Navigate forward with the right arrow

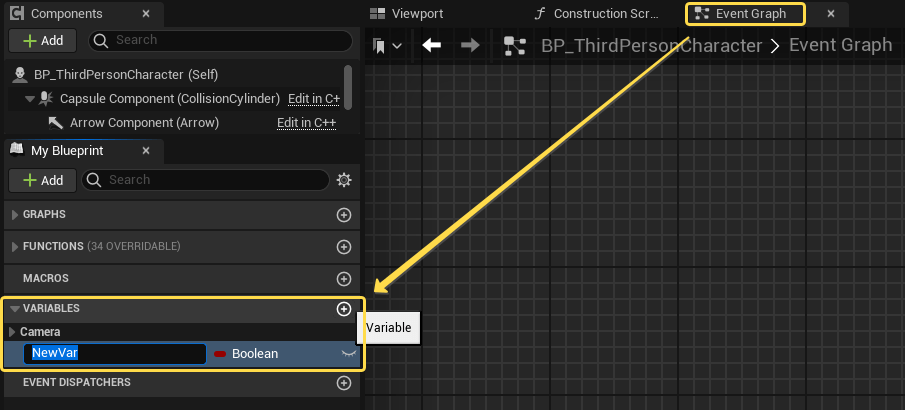(470, 45)
